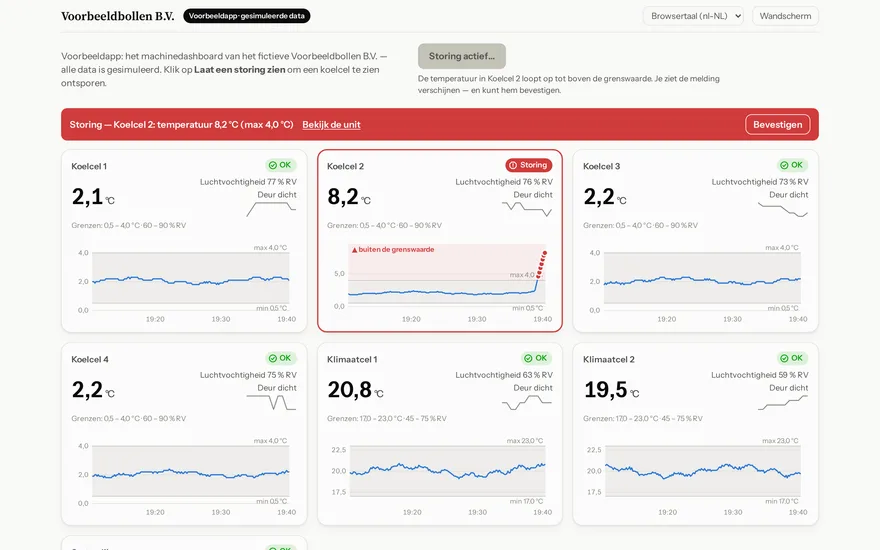Click the humidity sparkline in Klimaatcel 2 card
Screen dimensions: 880x550
783,402
